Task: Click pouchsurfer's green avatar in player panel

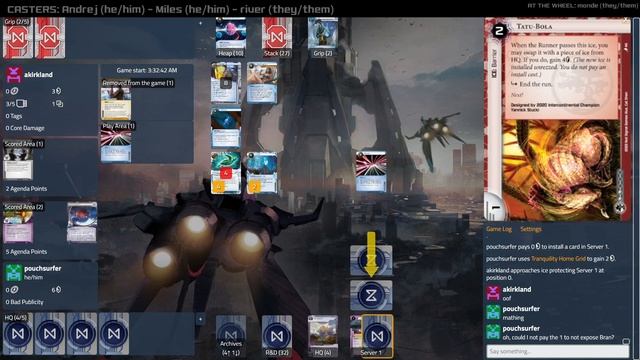Action: click(13, 272)
